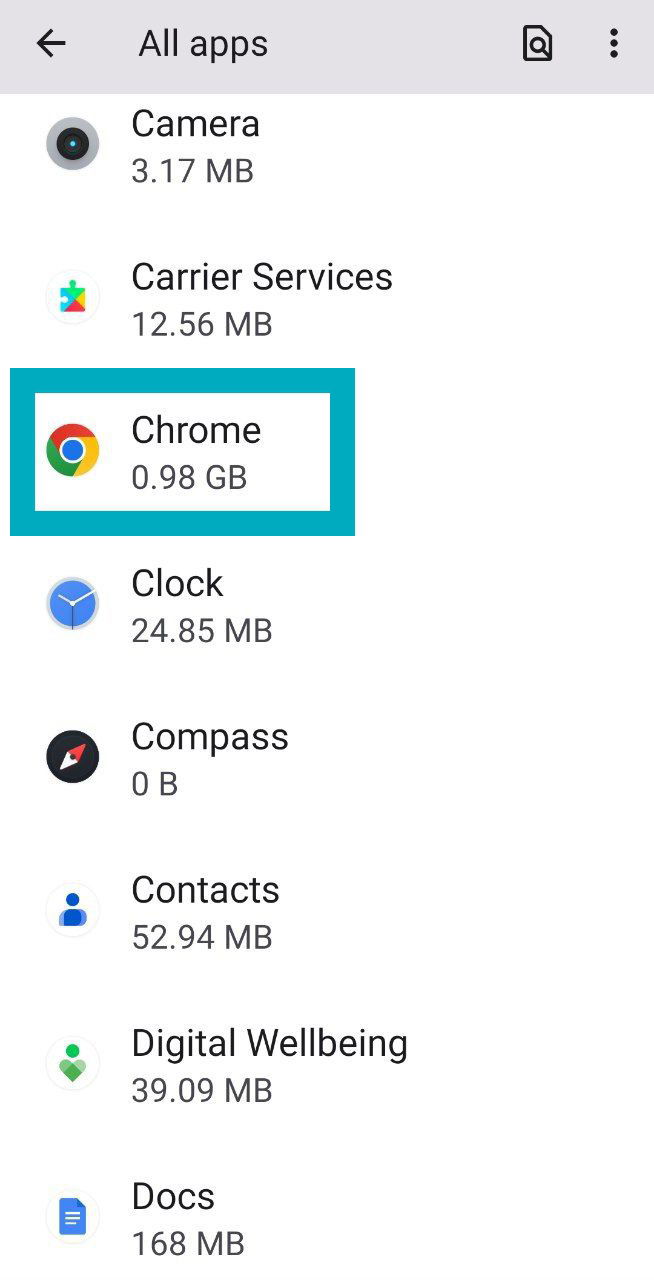Open the search apps icon
Screen dimensions: 654x1280
click(537, 44)
